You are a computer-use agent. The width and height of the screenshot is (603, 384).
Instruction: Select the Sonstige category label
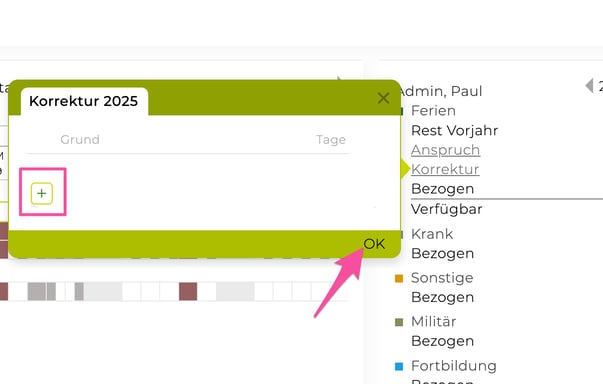[x=442, y=278]
